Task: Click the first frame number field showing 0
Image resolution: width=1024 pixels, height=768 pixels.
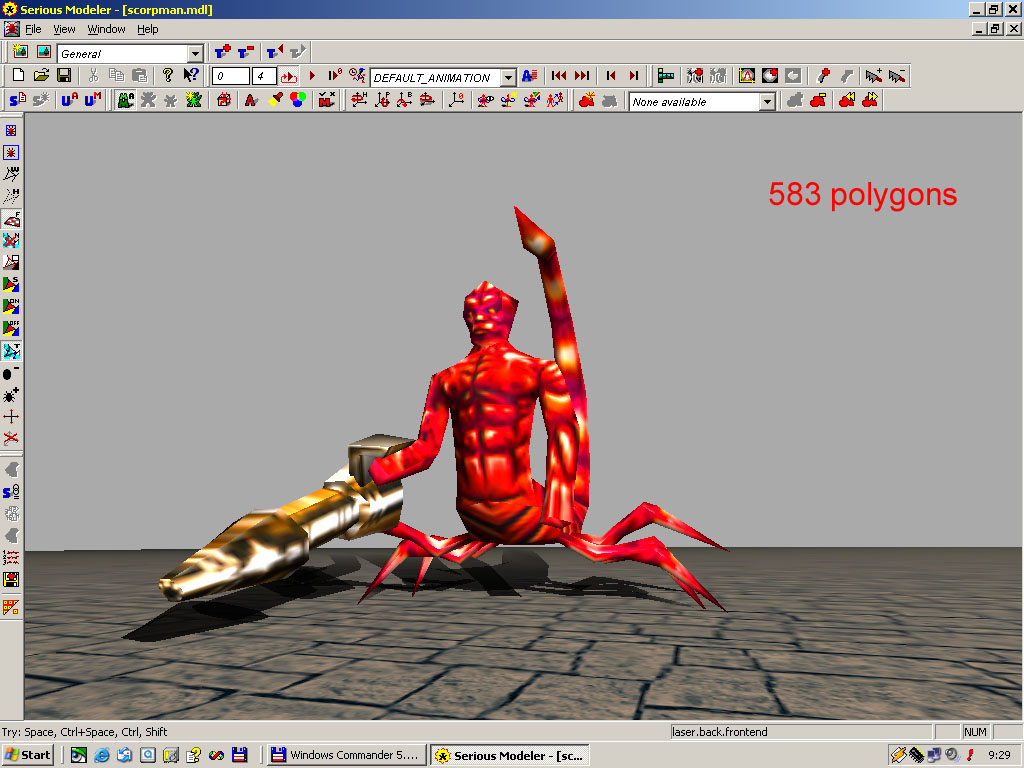Action: 231,76
